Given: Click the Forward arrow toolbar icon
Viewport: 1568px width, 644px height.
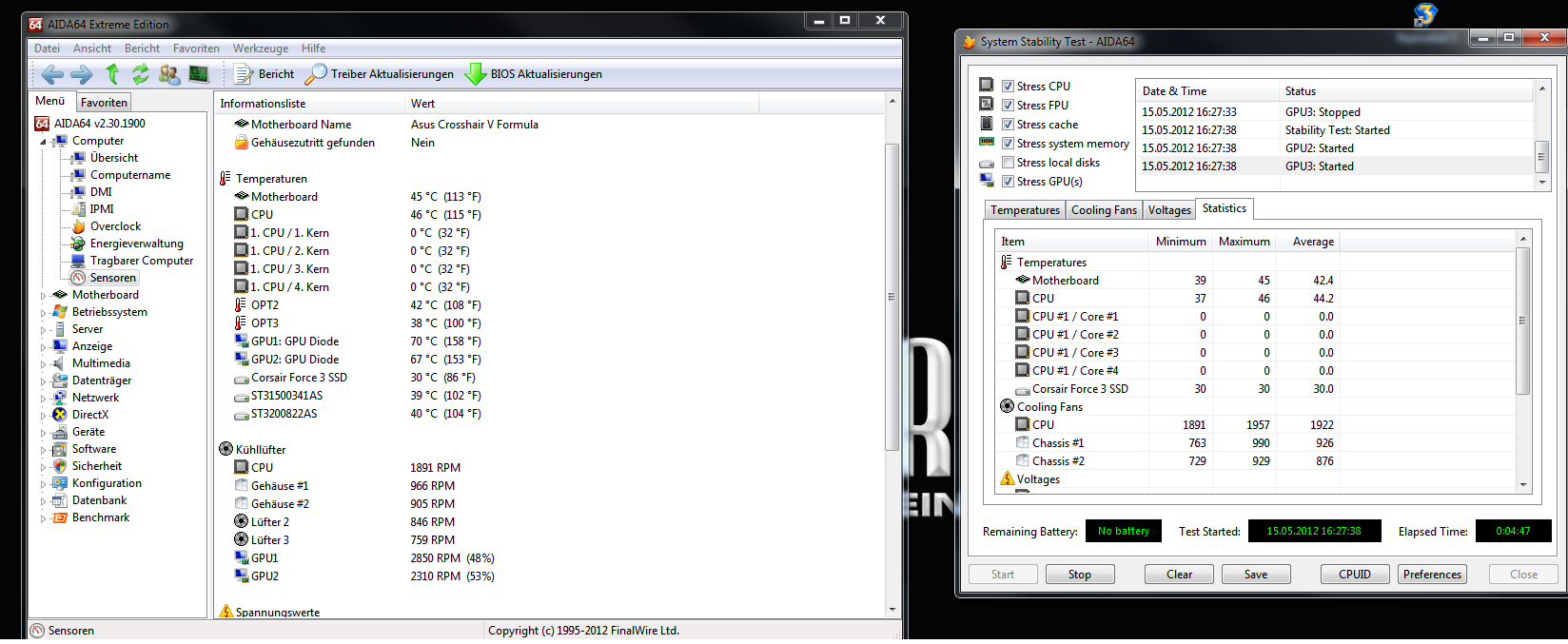Looking at the screenshot, I should click(x=82, y=73).
